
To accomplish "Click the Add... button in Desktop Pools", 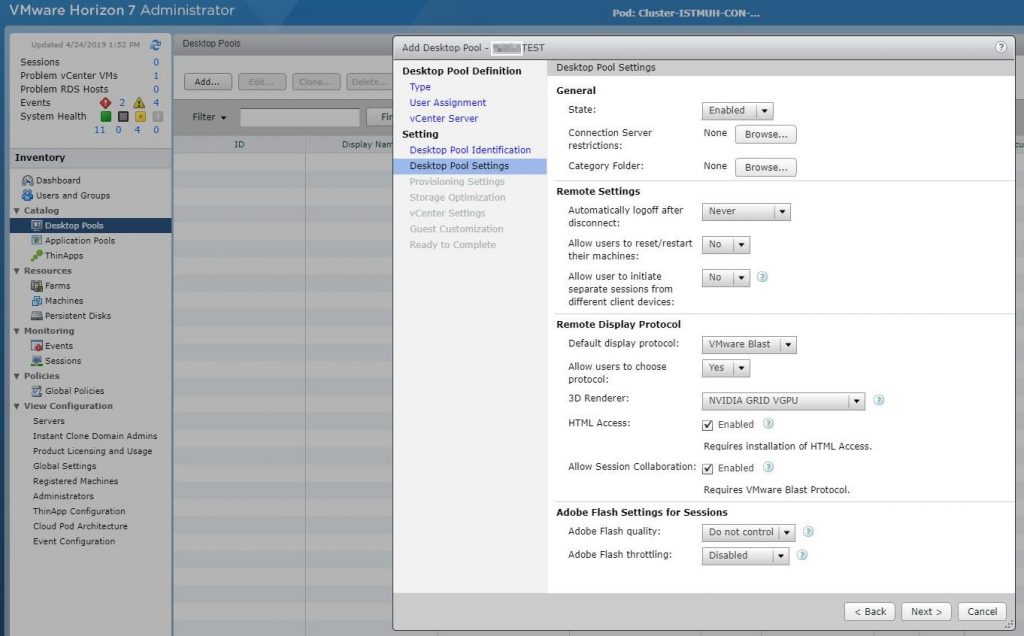I will 207,82.
